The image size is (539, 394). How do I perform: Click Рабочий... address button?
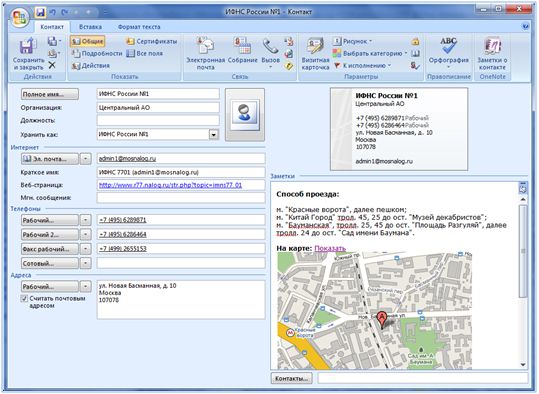[x=50, y=286]
